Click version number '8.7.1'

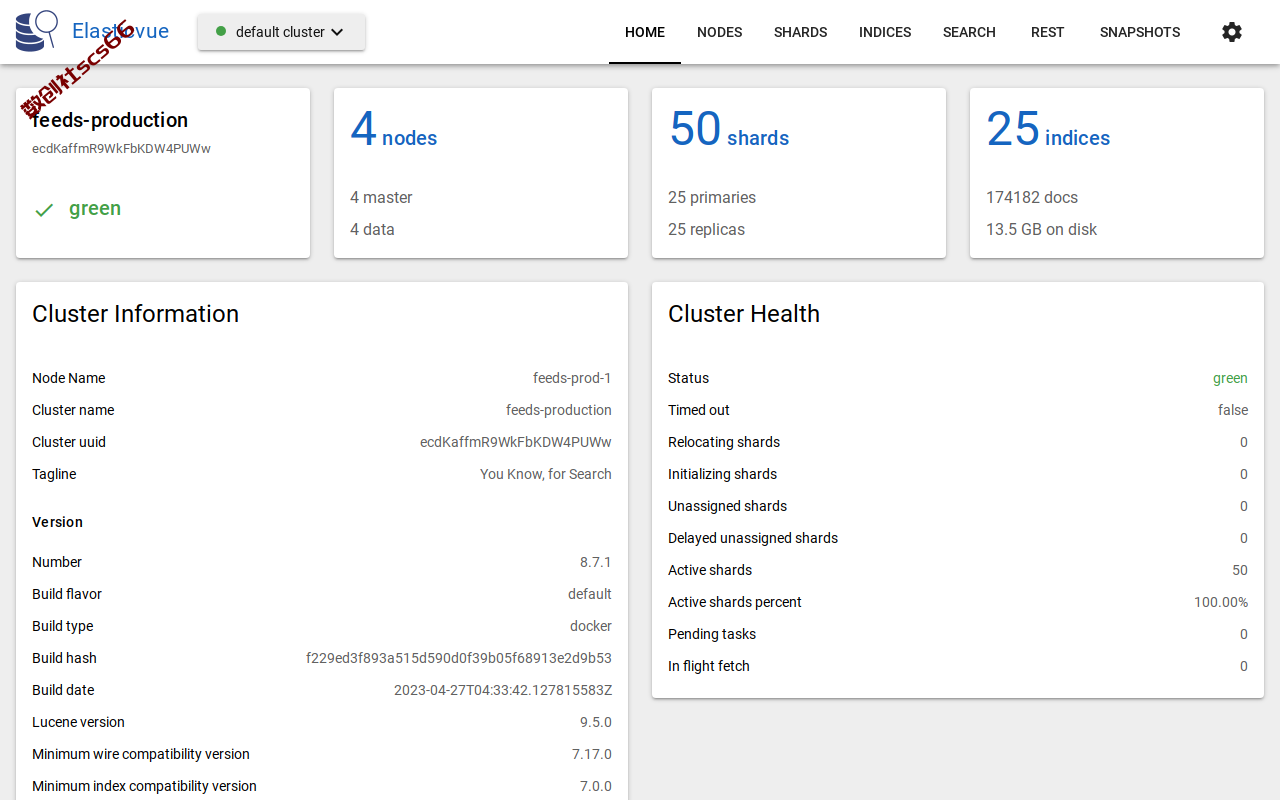pos(596,562)
